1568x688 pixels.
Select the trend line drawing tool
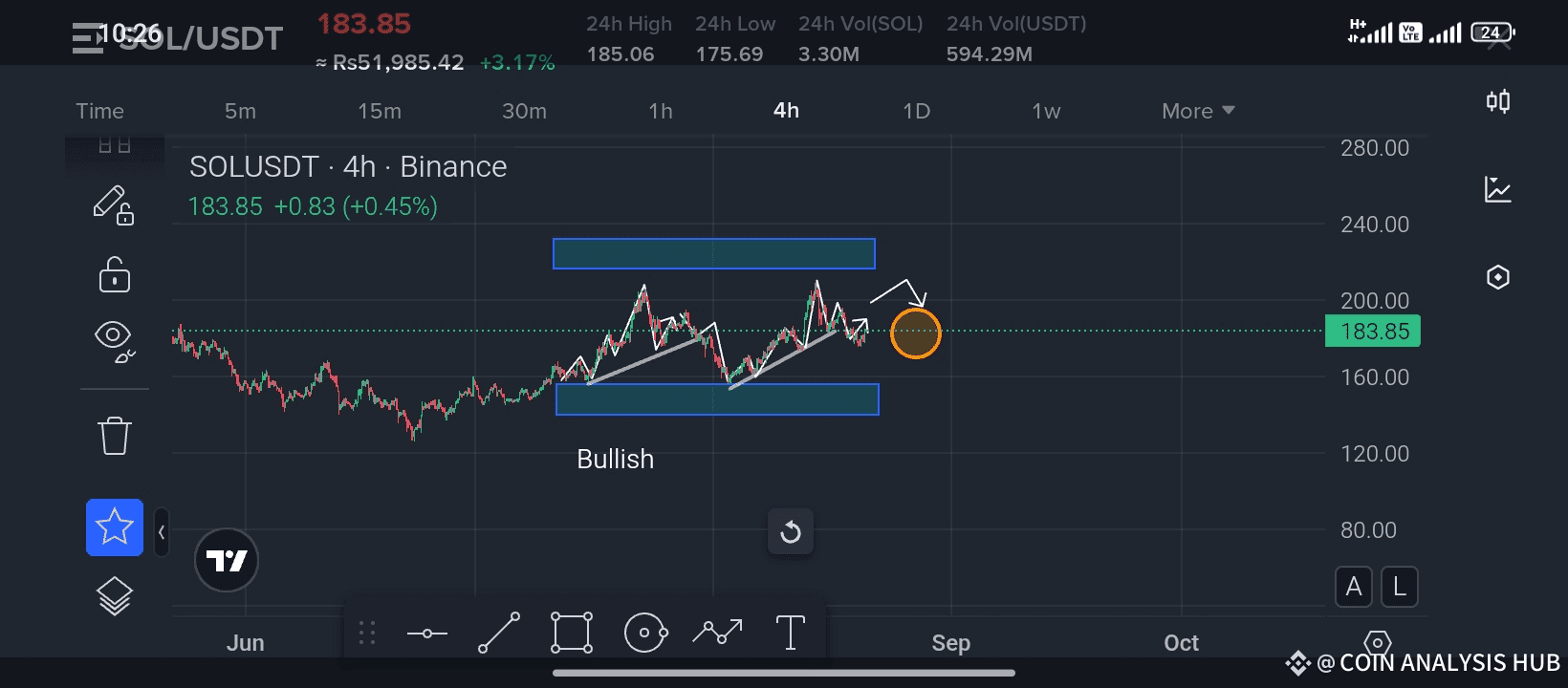(x=499, y=633)
